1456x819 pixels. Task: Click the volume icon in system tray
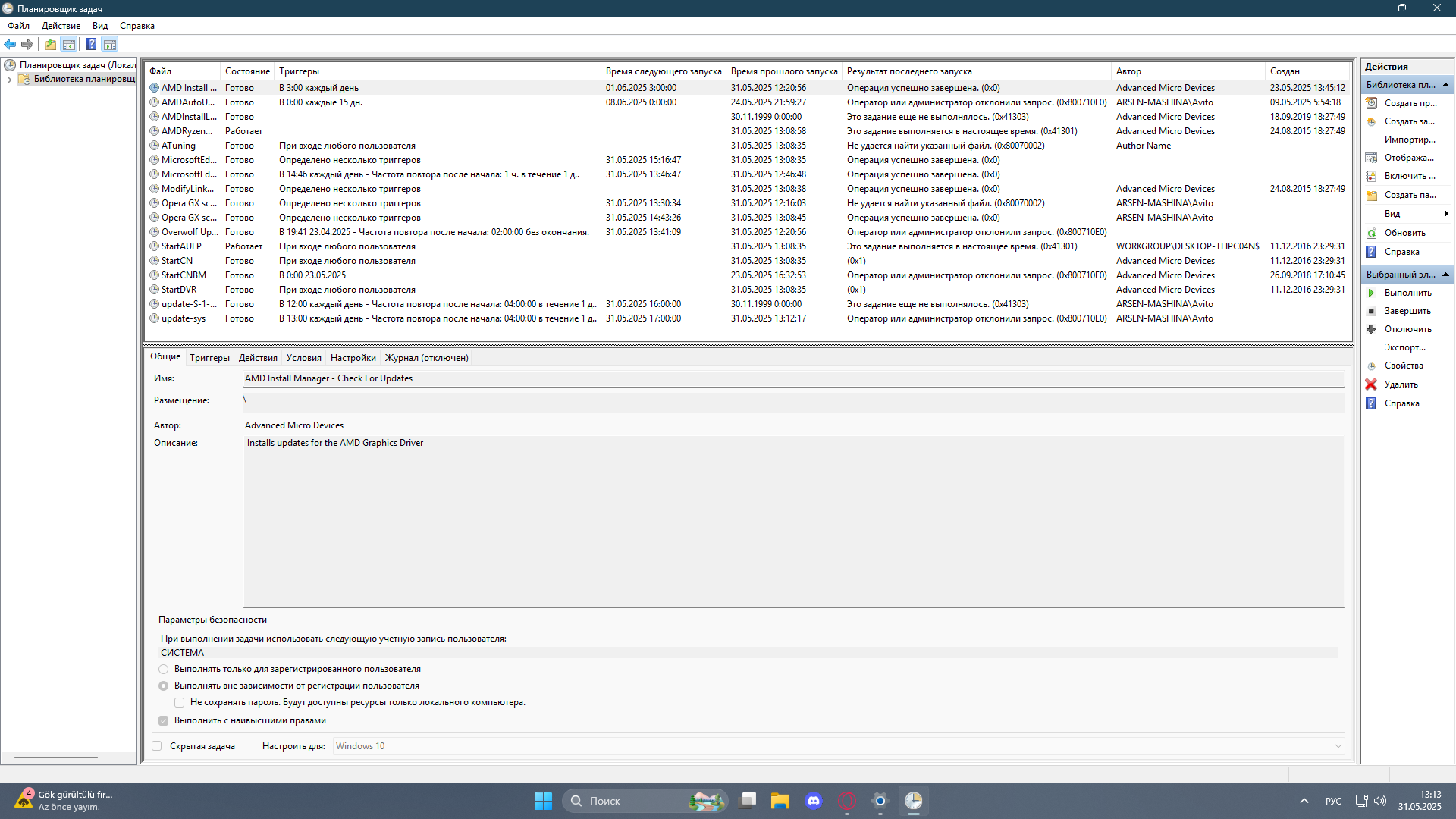pyautogui.click(x=1380, y=801)
